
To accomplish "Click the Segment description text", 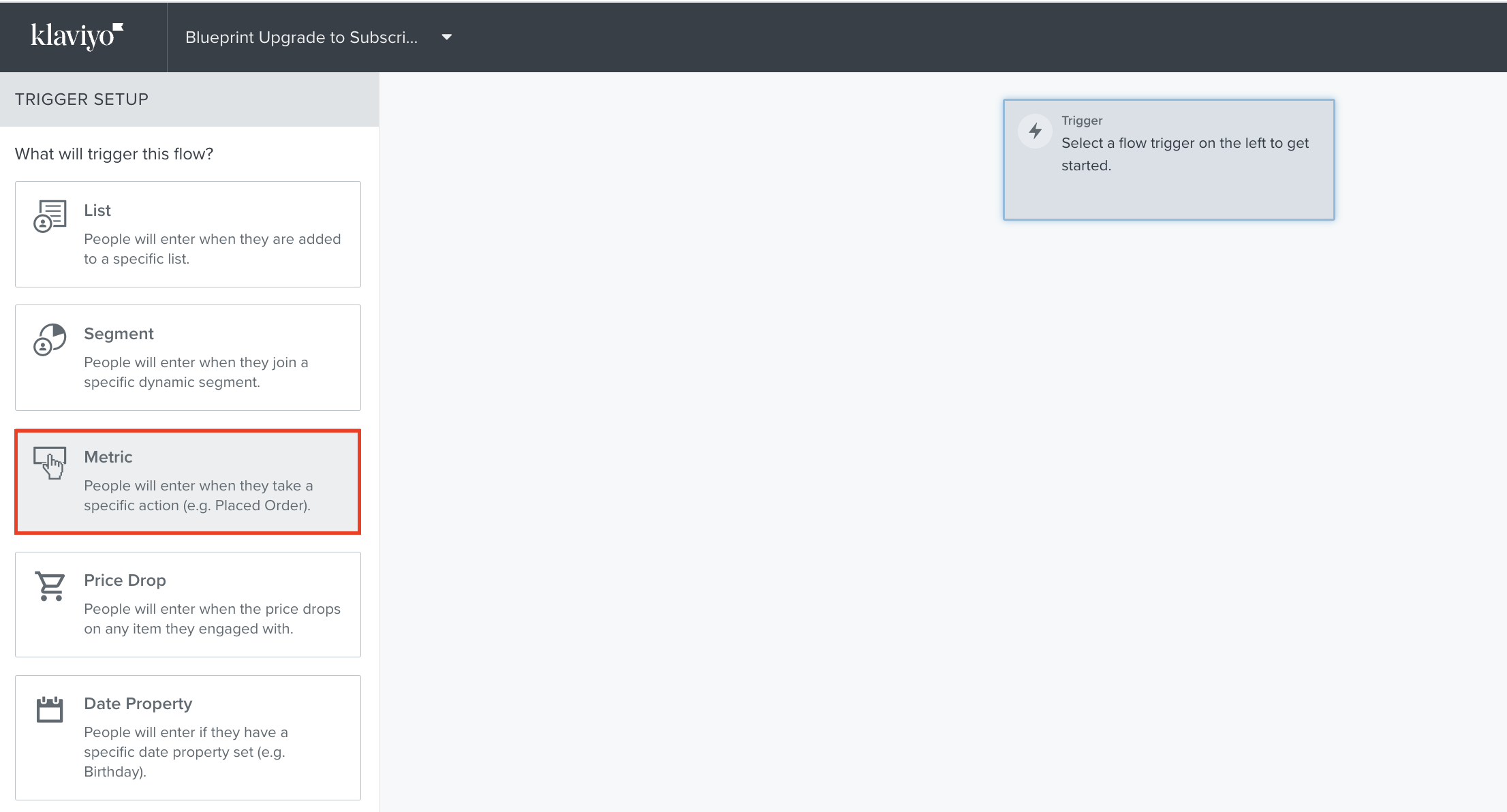I will pyautogui.click(x=196, y=372).
